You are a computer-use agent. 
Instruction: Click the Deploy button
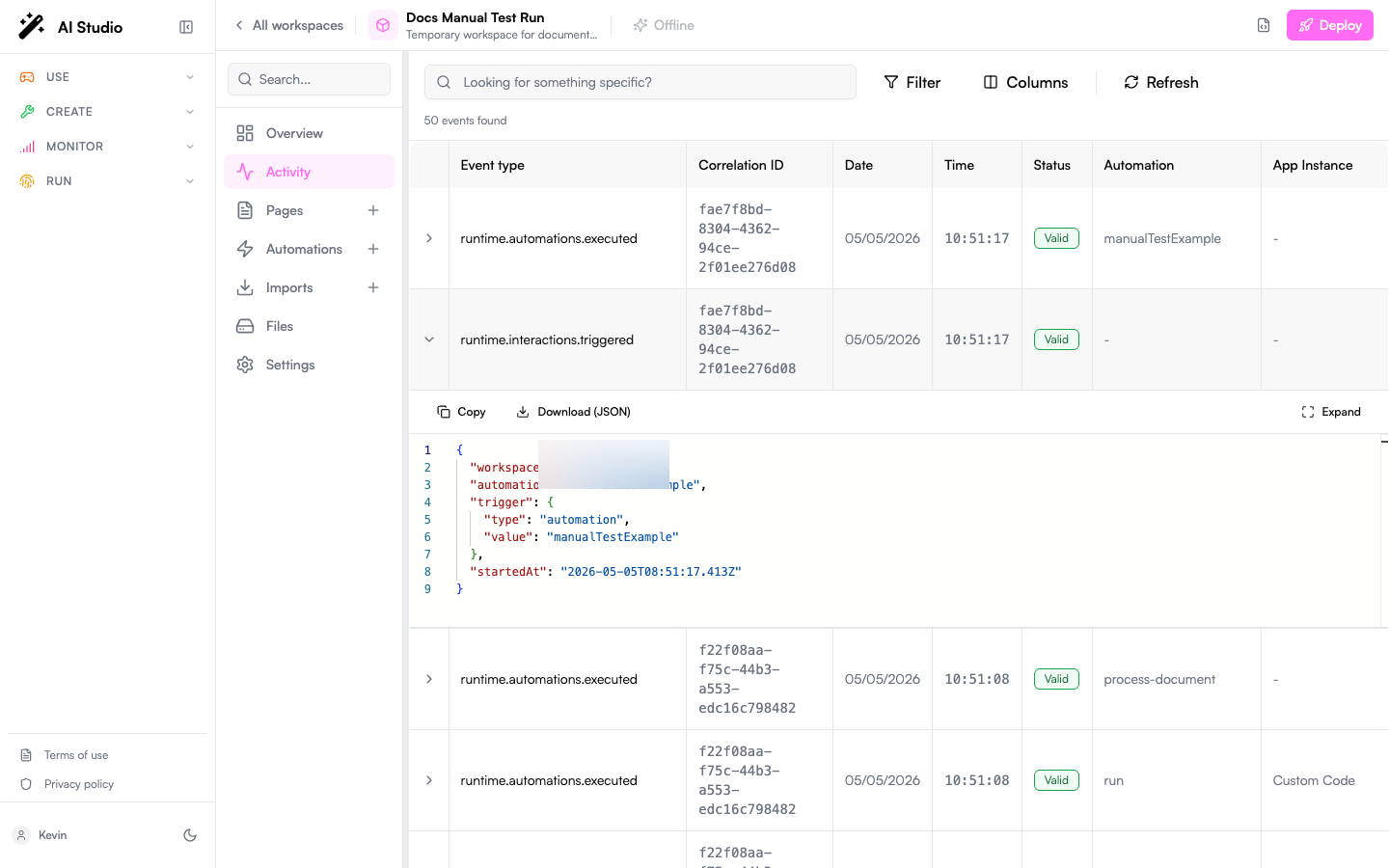tap(1330, 25)
